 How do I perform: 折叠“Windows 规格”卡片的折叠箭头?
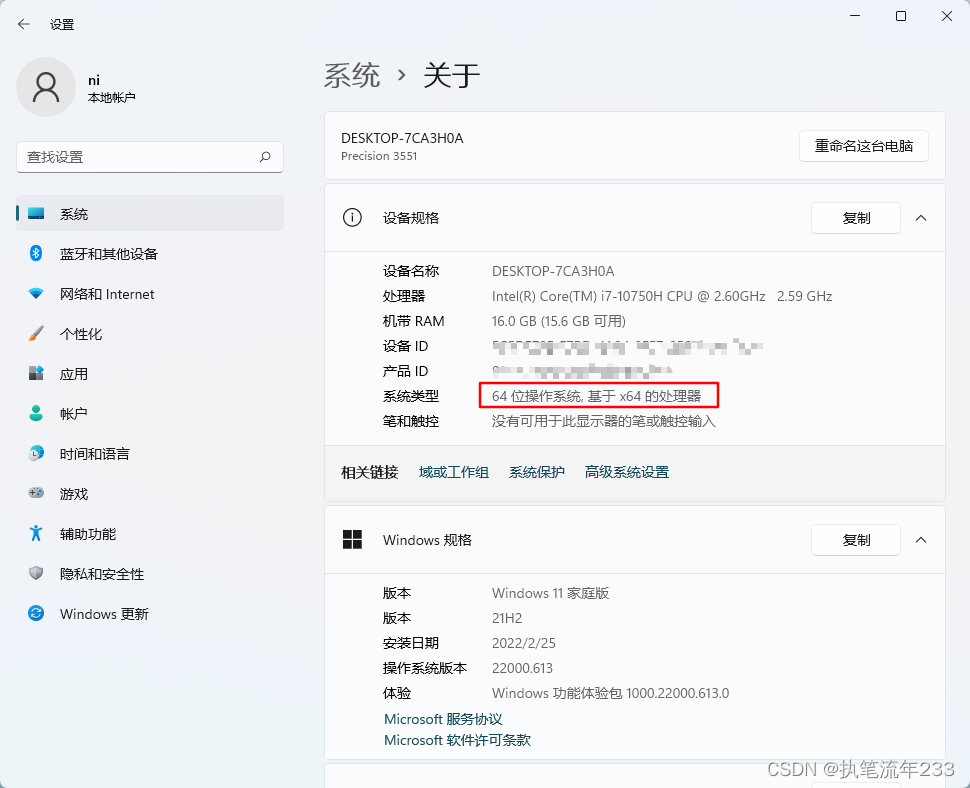[x=920, y=540]
